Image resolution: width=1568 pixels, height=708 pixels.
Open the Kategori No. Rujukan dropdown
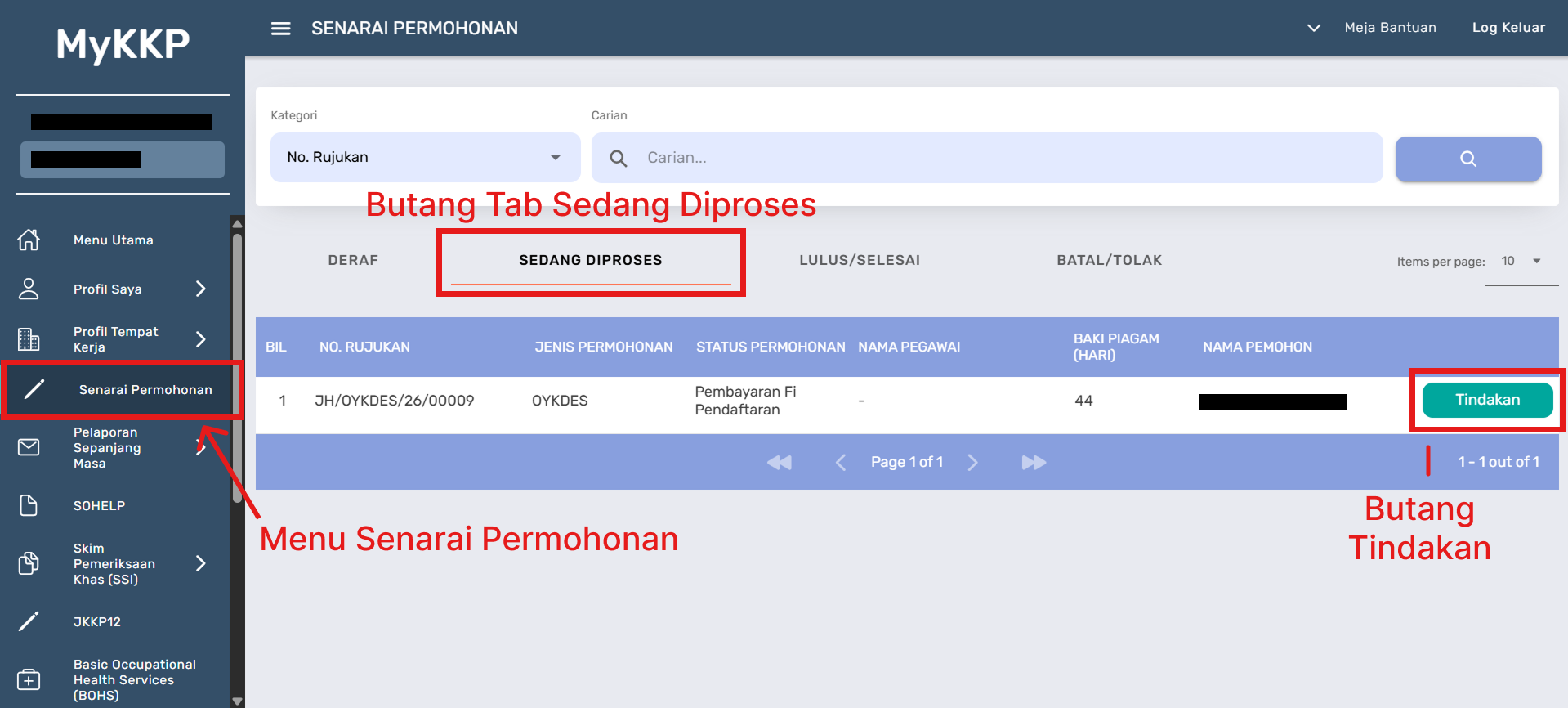click(x=425, y=158)
